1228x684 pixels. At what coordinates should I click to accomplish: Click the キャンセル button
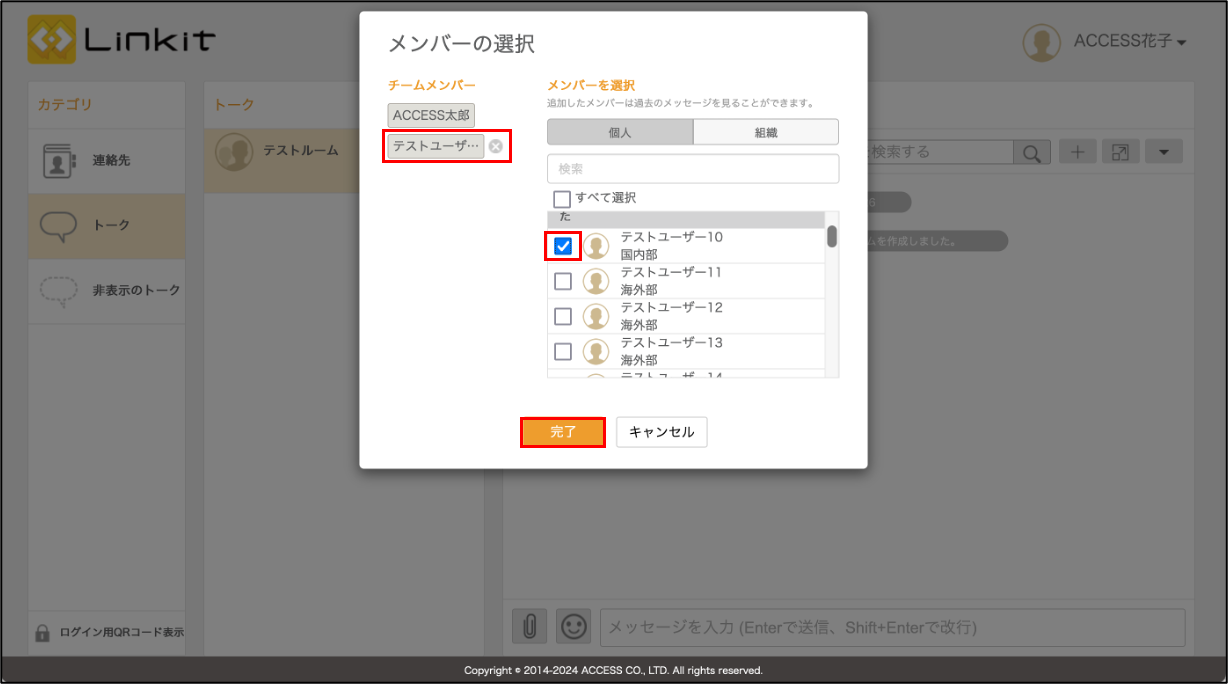pyautogui.click(x=661, y=432)
